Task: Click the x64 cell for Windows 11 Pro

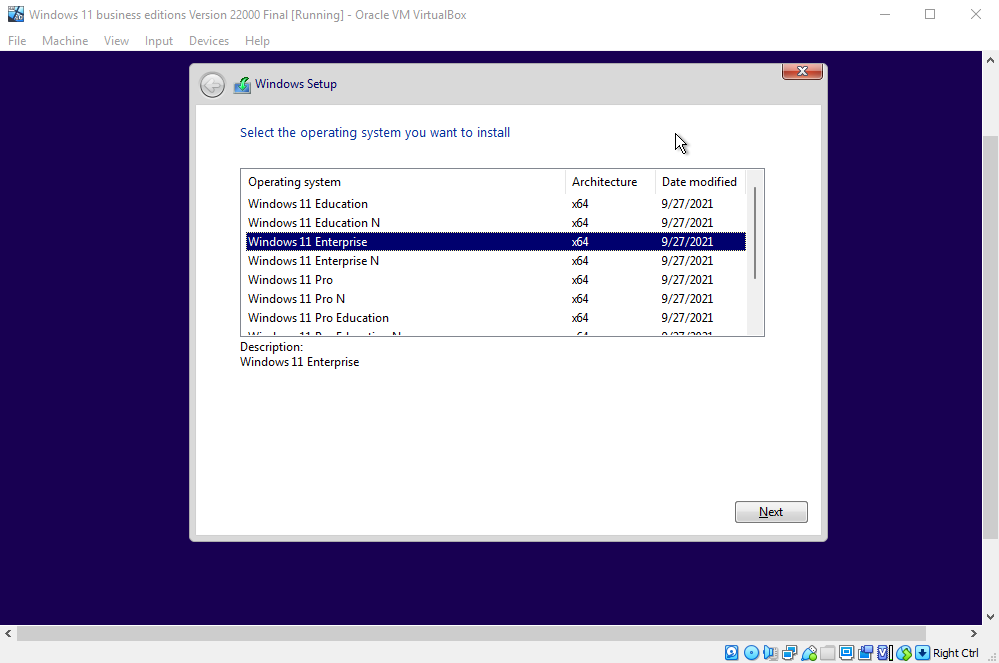Action: 580,280
